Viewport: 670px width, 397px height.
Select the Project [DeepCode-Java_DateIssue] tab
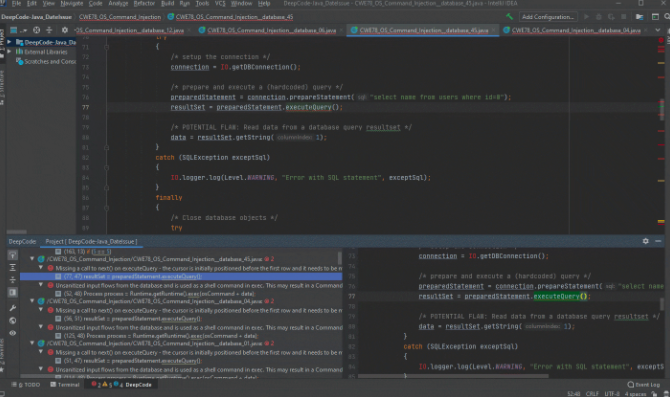coord(91,241)
